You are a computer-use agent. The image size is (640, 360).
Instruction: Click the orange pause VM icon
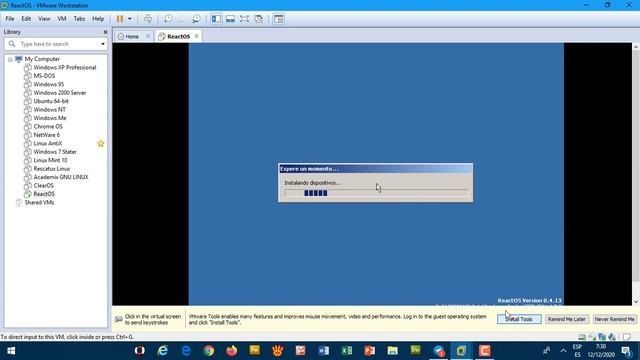pos(120,19)
